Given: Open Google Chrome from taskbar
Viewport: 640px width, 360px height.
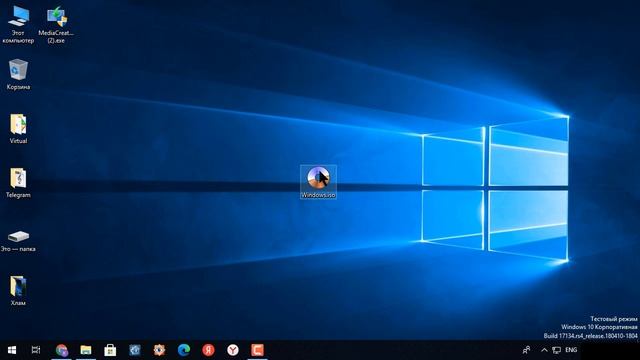Looking at the screenshot, I should pos(62,350).
